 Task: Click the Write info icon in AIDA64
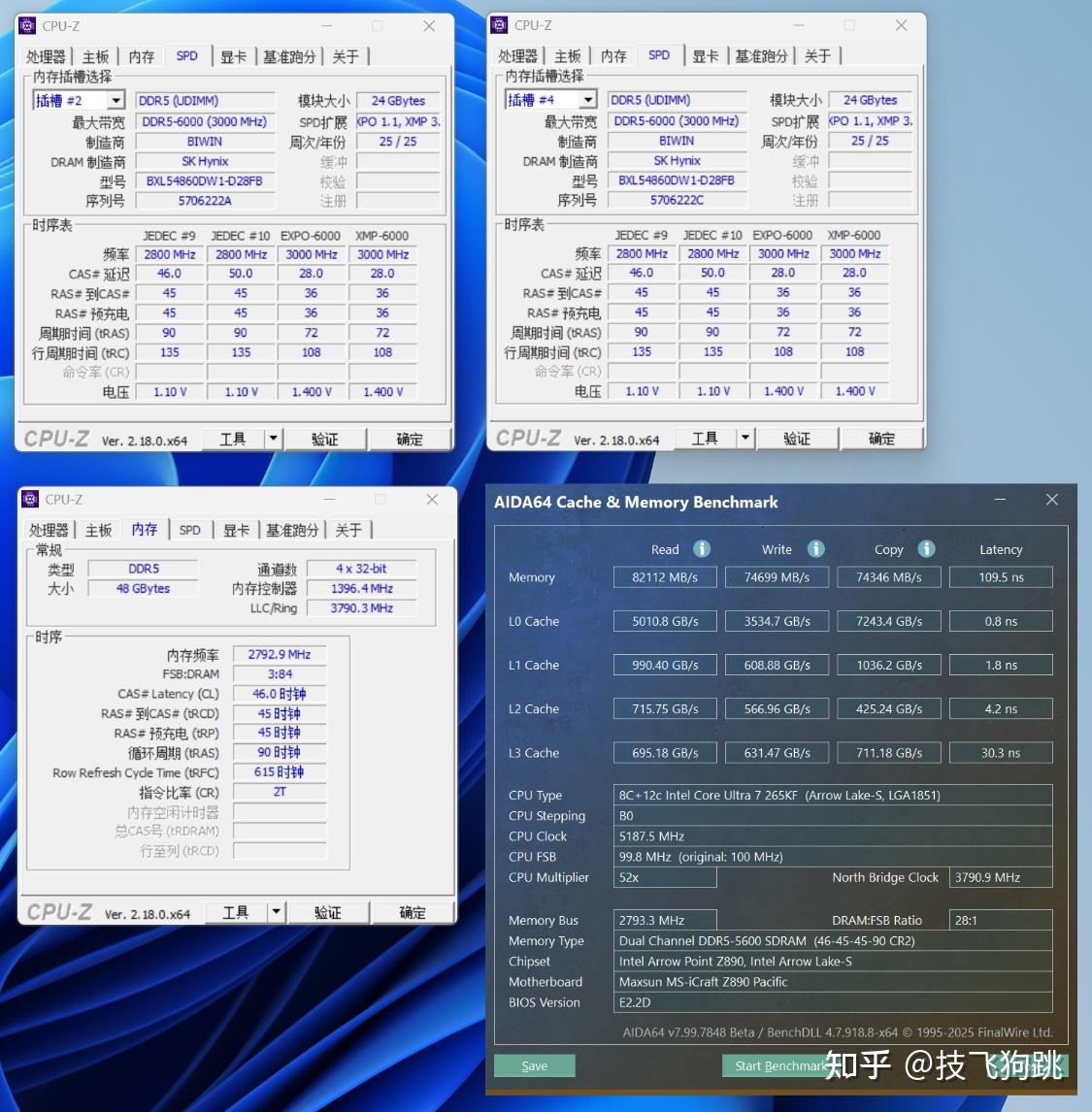[x=816, y=549]
